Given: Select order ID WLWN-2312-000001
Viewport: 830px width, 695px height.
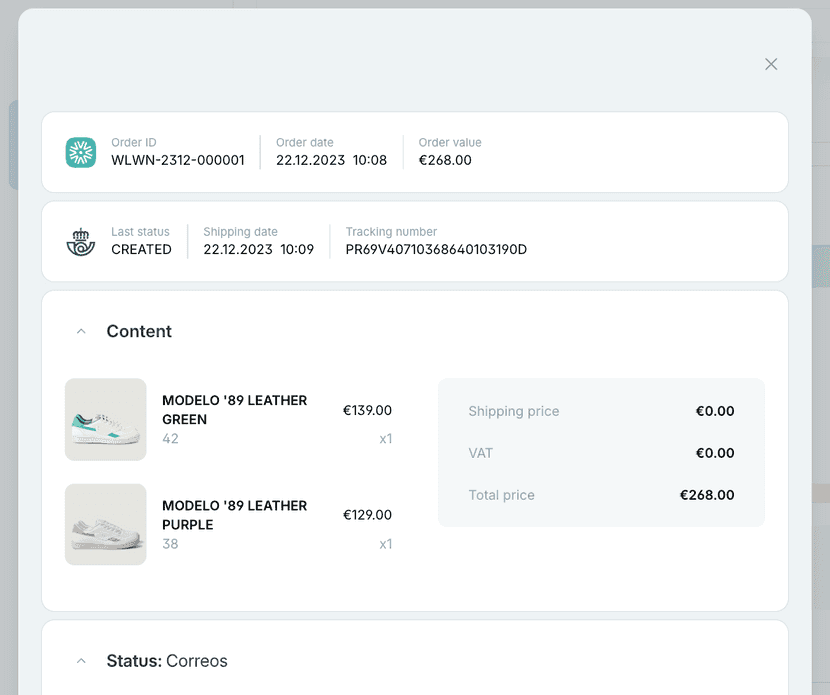Looking at the screenshot, I should coord(178,160).
